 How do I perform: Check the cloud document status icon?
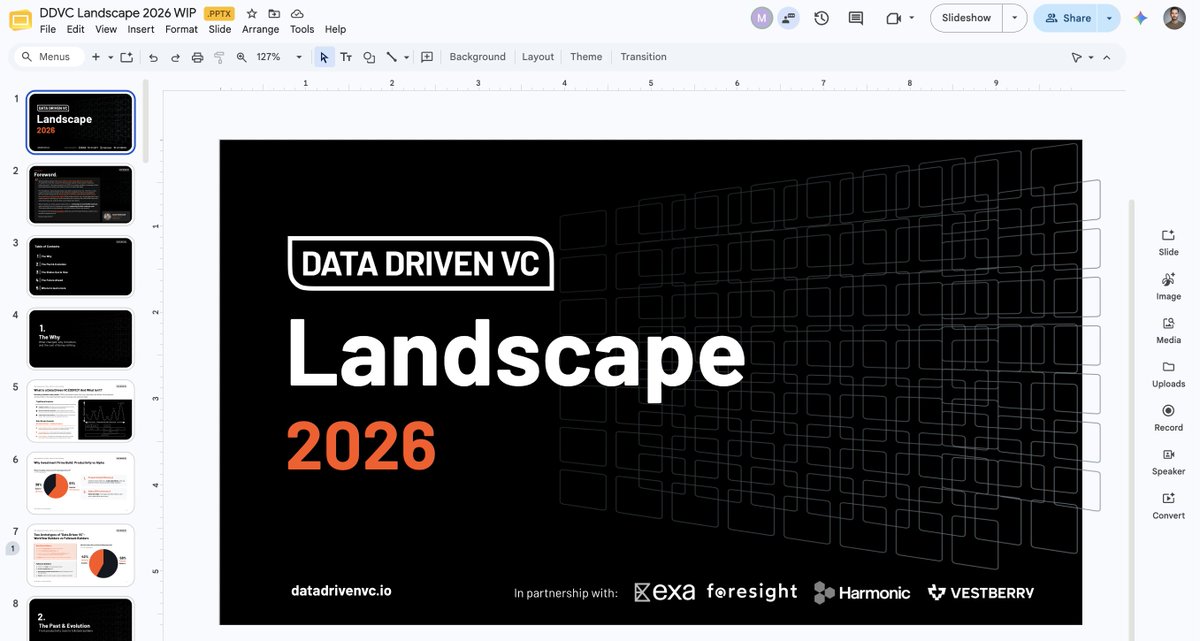297,14
